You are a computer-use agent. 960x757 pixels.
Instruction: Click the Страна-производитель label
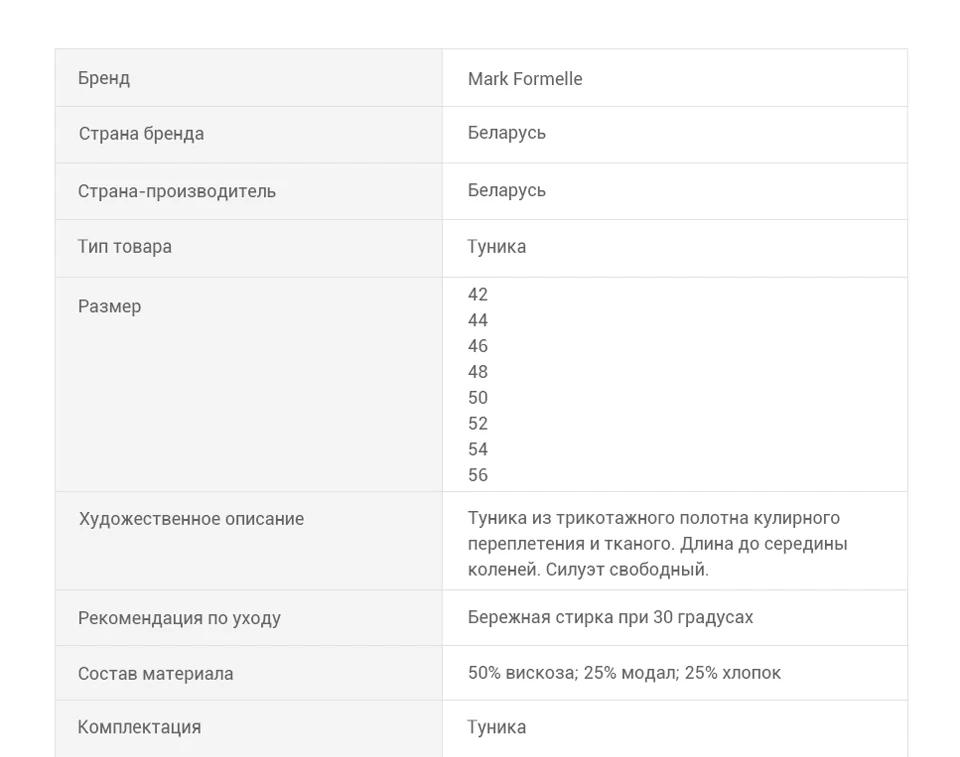(176, 191)
